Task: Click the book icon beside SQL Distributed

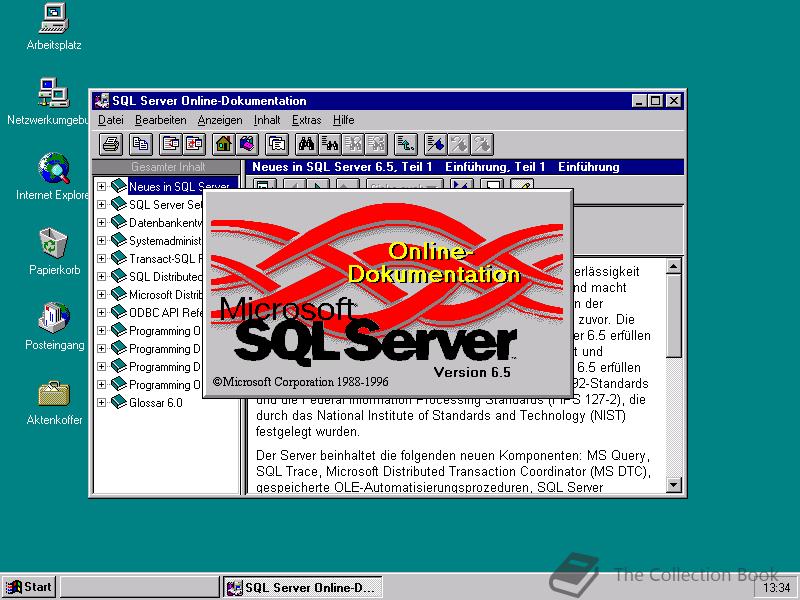Action: (118, 276)
